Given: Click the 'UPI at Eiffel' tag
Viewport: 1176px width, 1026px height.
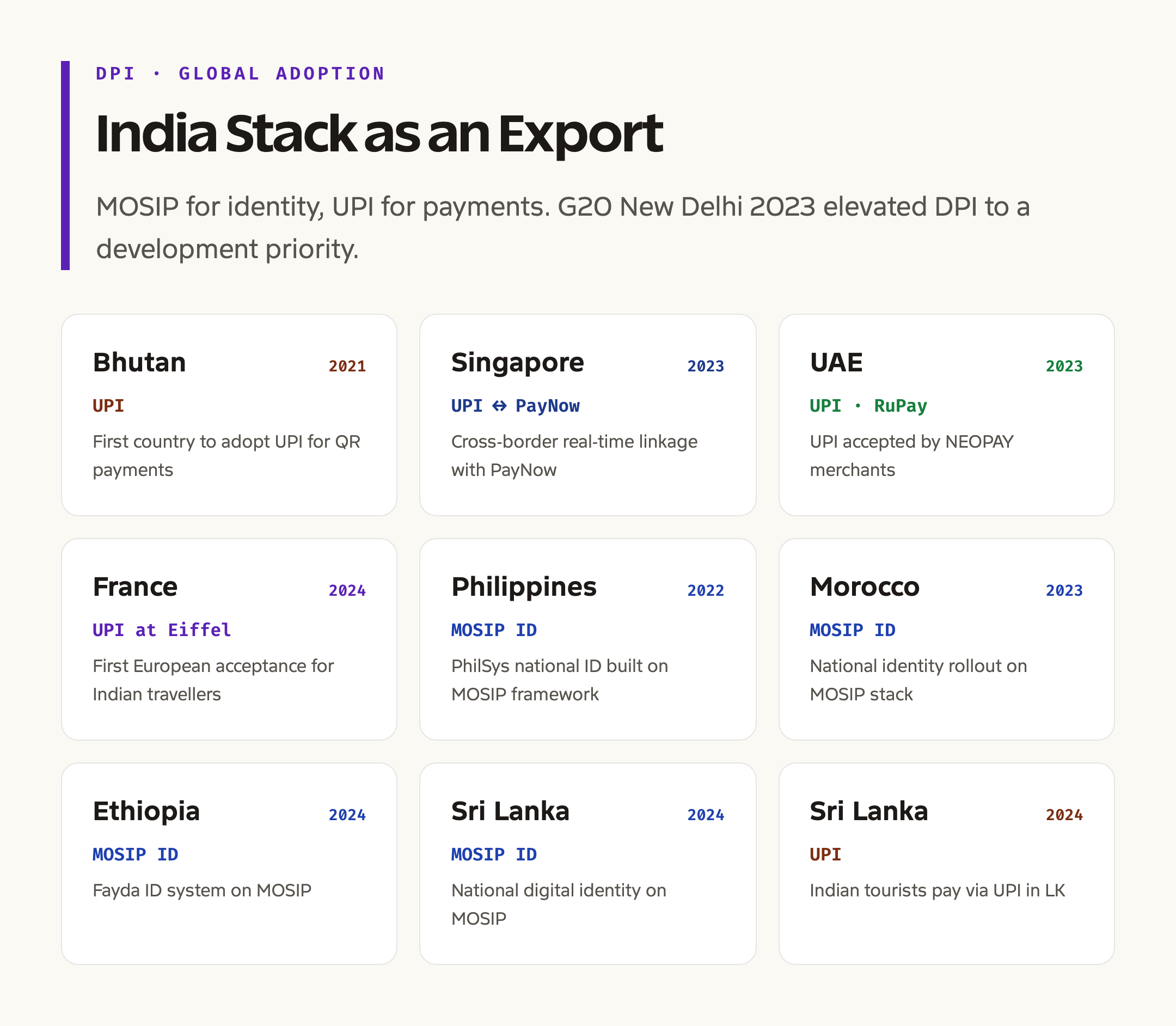Looking at the screenshot, I should (162, 631).
